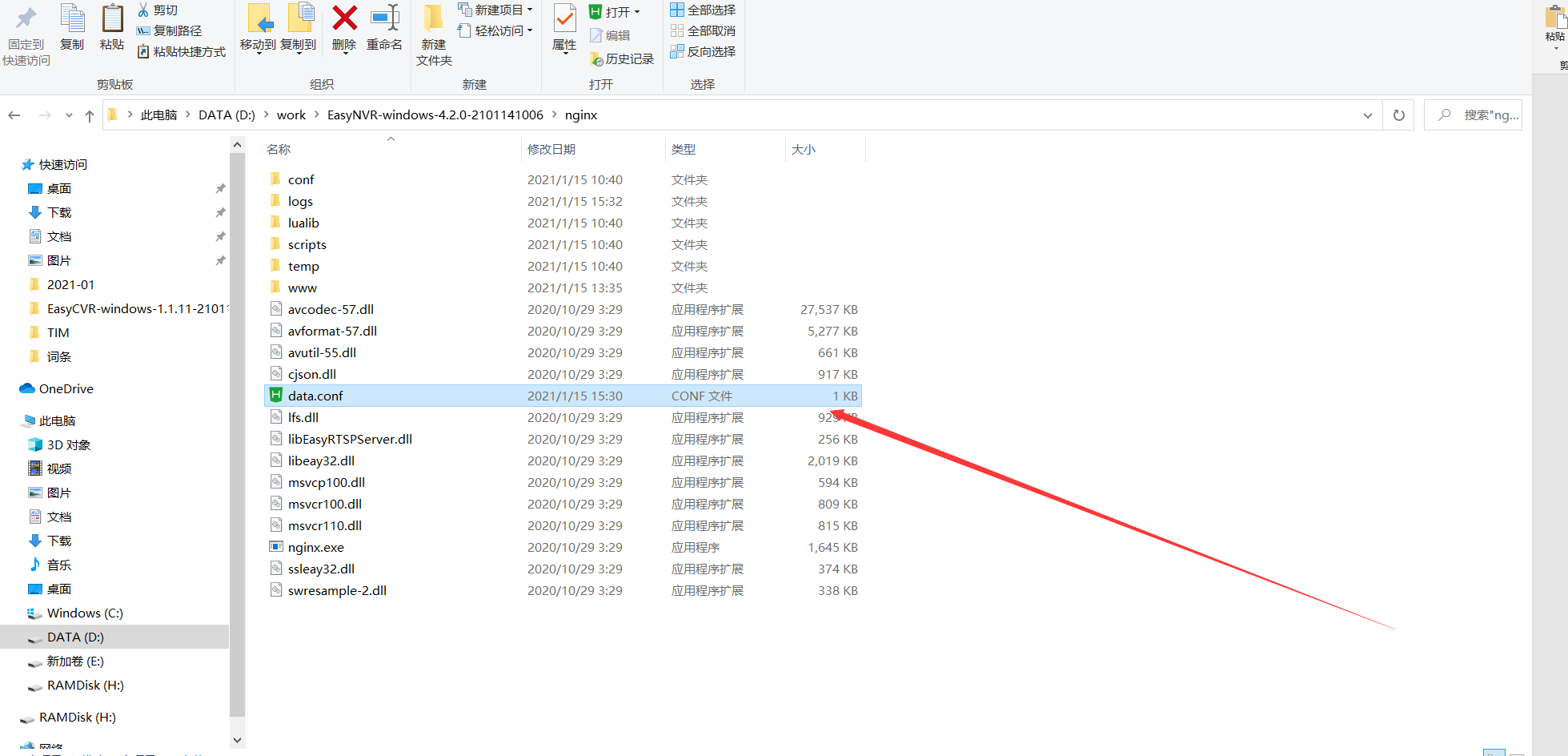Open the Open (打开) dropdown arrow
This screenshot has width=1568, height=756.
click(x=637, y=12)
